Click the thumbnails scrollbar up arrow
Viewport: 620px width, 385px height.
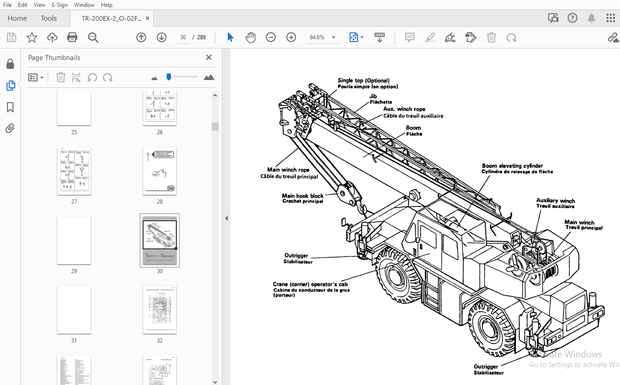(x=215, y=95)
